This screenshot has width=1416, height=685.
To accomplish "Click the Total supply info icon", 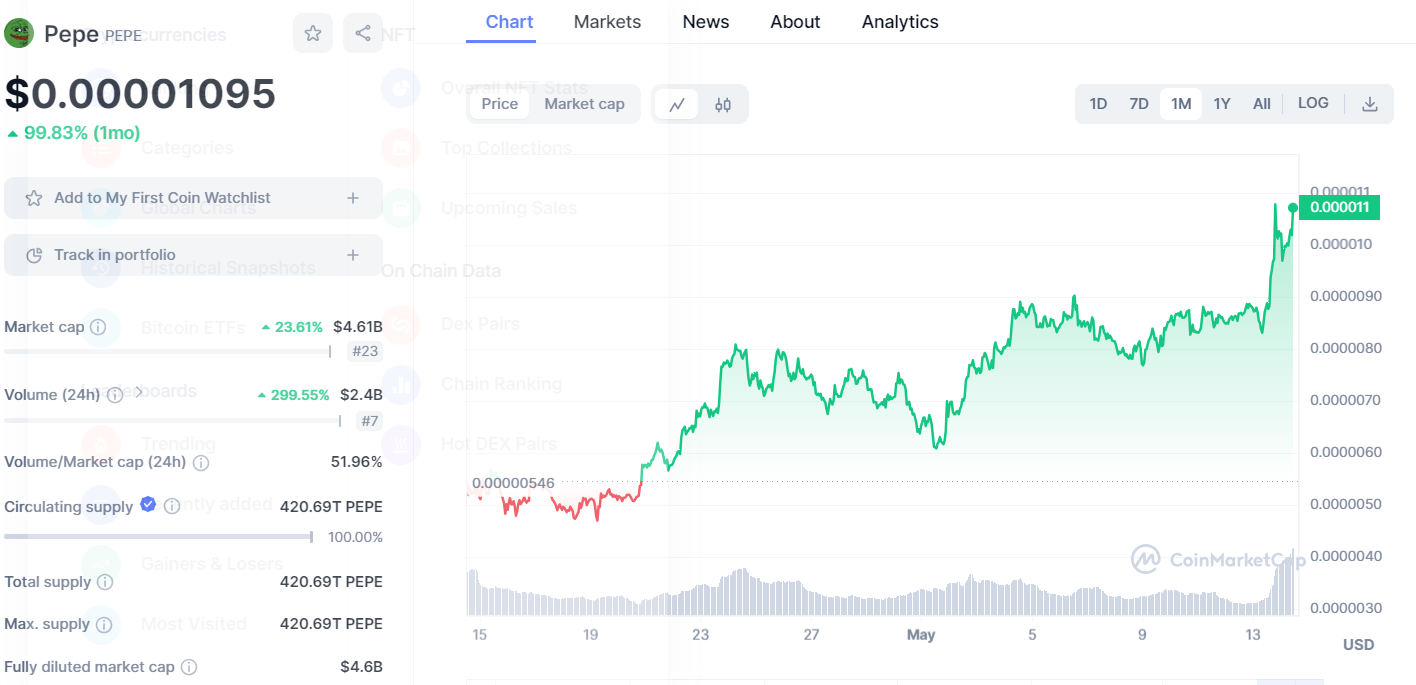I will point(104,582).
